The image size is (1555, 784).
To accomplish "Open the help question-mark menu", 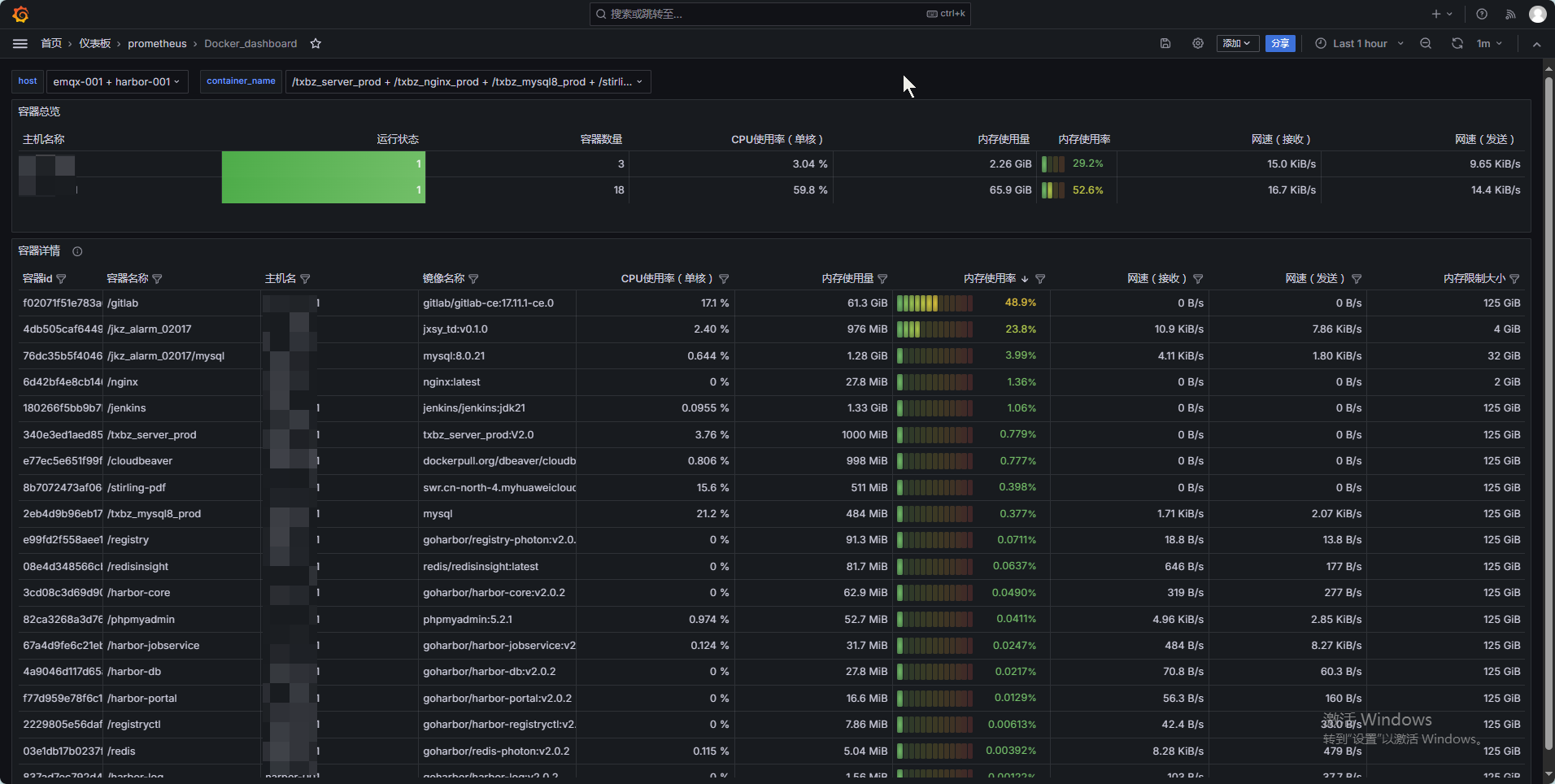I will tap(1482, 14).
